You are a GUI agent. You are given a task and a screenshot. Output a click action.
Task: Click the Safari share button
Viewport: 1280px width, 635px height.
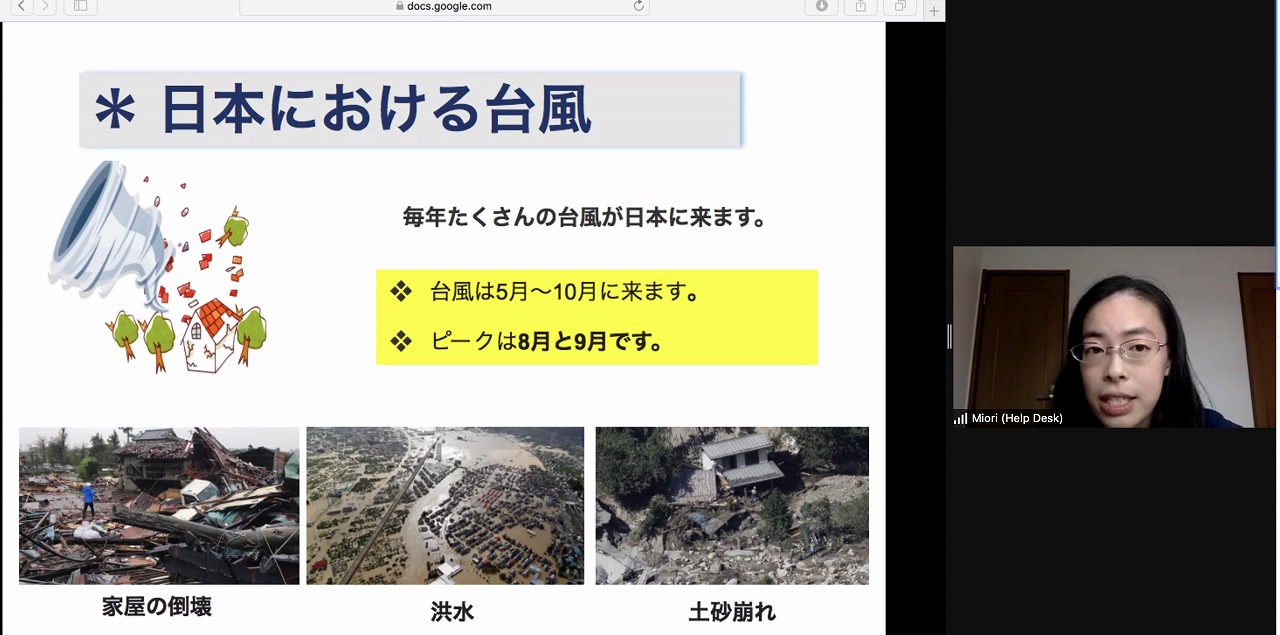861,6
